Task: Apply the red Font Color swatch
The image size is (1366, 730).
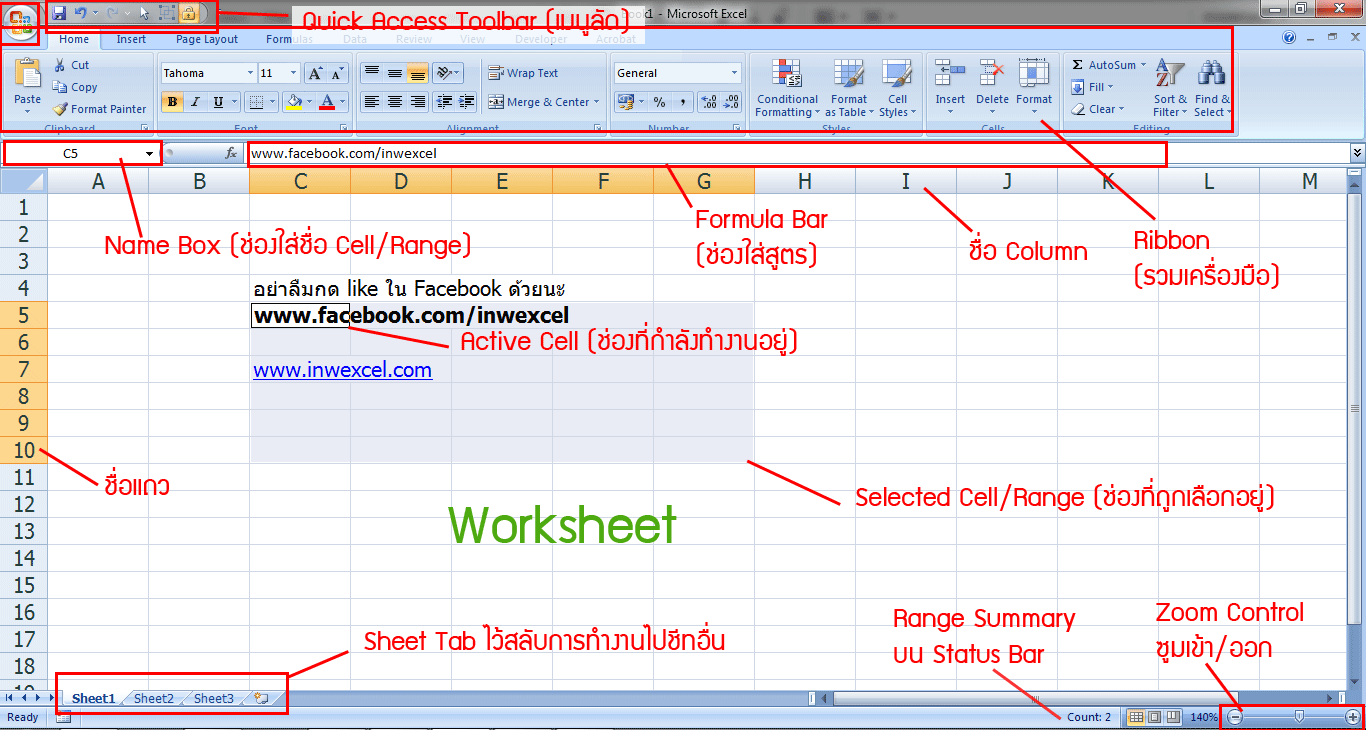Action: click(327, 102)
